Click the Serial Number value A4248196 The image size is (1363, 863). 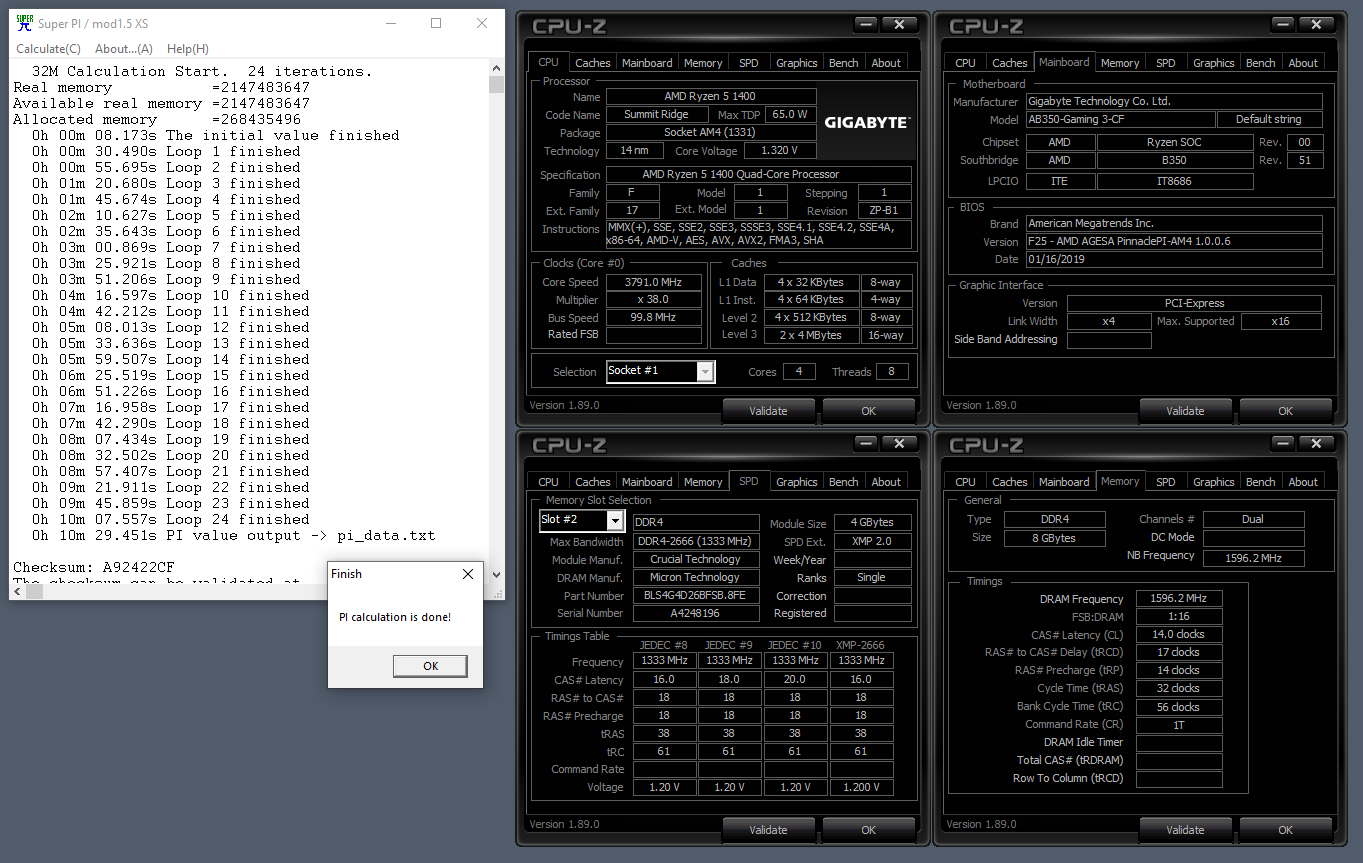tap(696, 614)
